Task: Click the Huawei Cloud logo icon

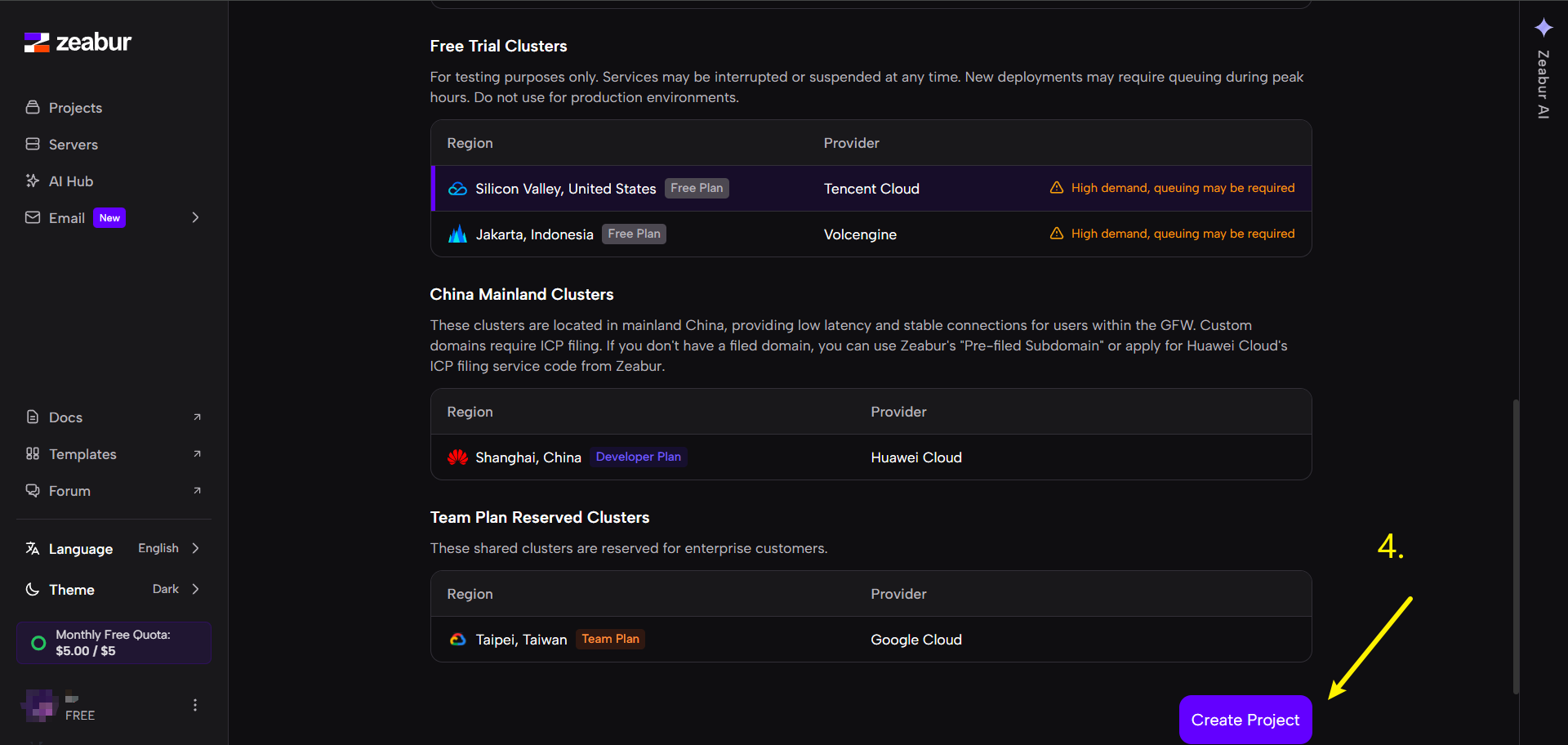Action: [x=458, y=457]
